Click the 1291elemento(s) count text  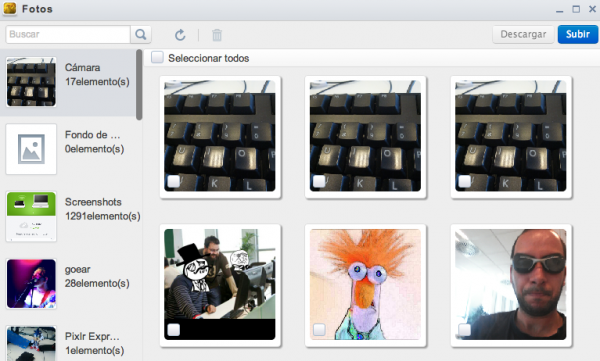point(103,216)
